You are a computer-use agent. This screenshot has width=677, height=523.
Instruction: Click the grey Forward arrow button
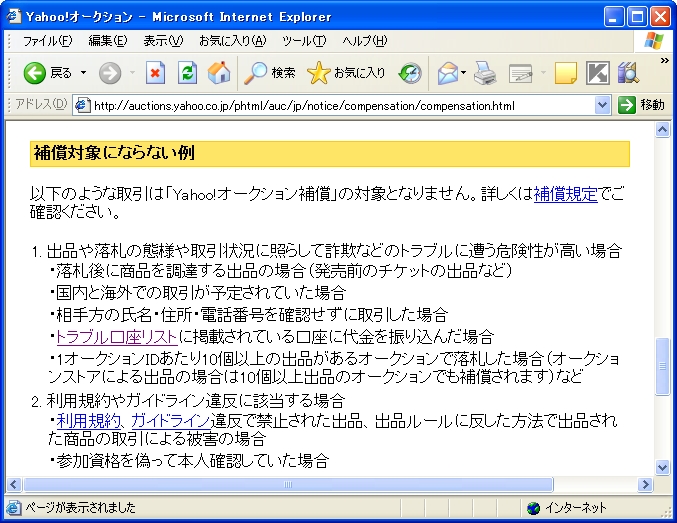pos(110,73)
